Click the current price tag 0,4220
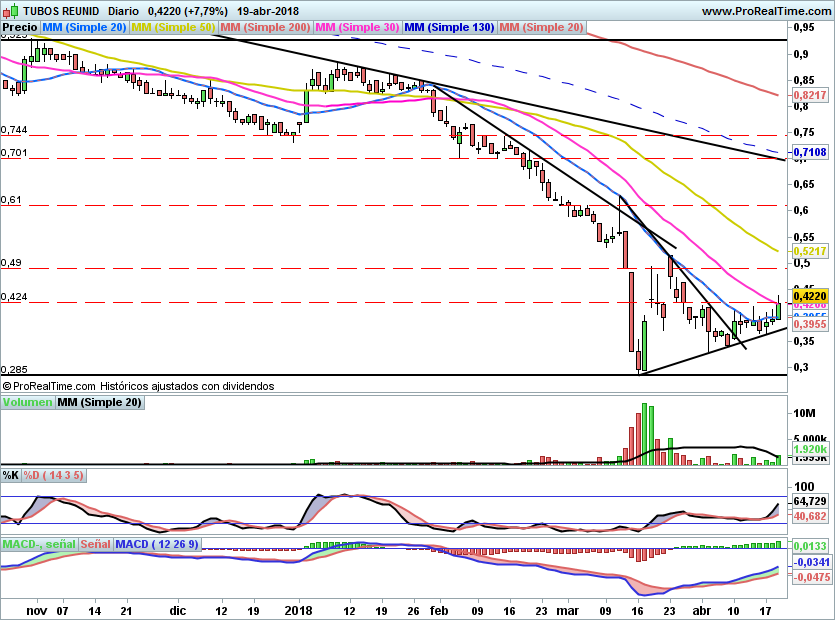835x620 pixels. (809, 296)
